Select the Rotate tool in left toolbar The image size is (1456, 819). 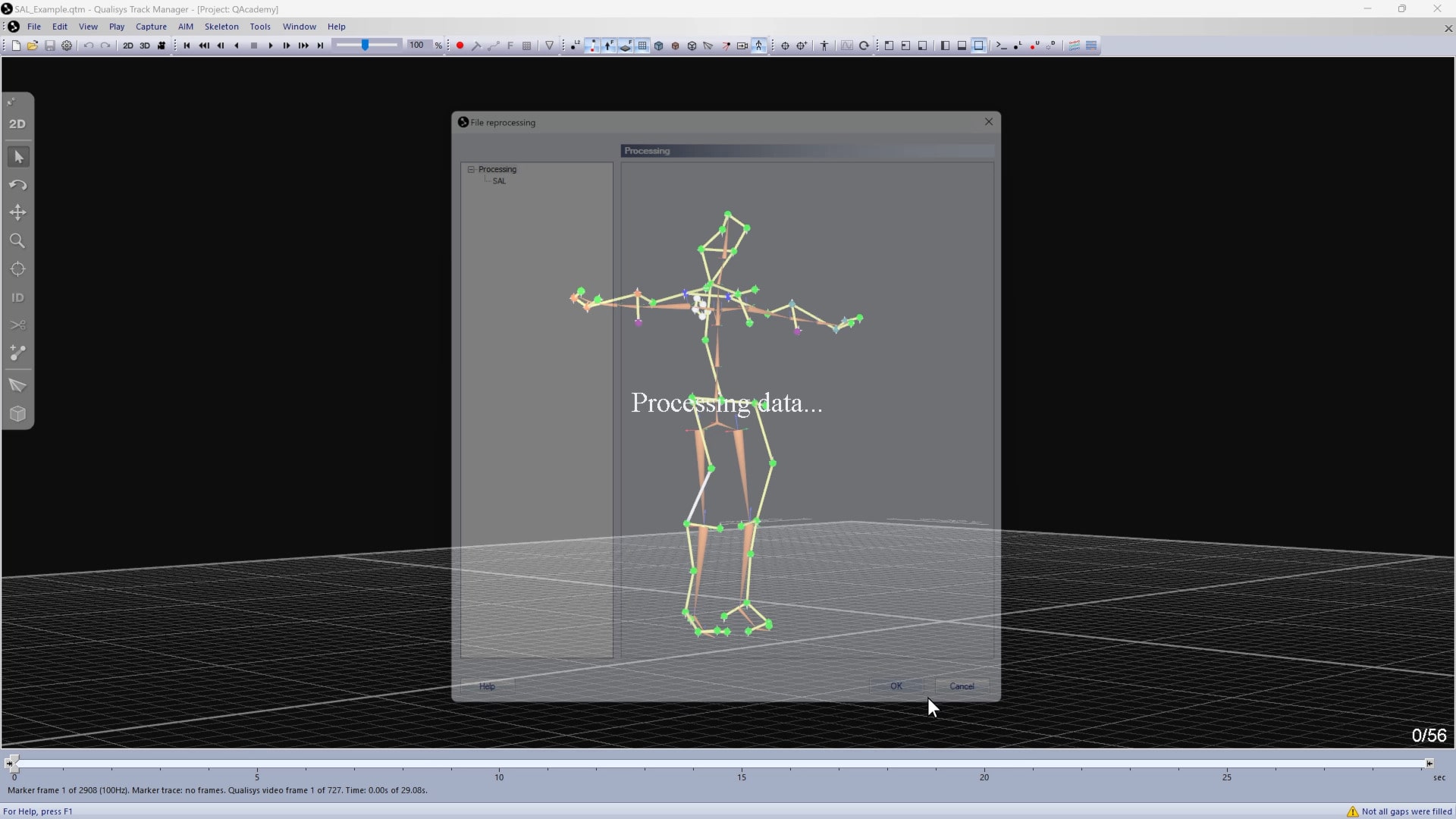click(x=17, y=185)
